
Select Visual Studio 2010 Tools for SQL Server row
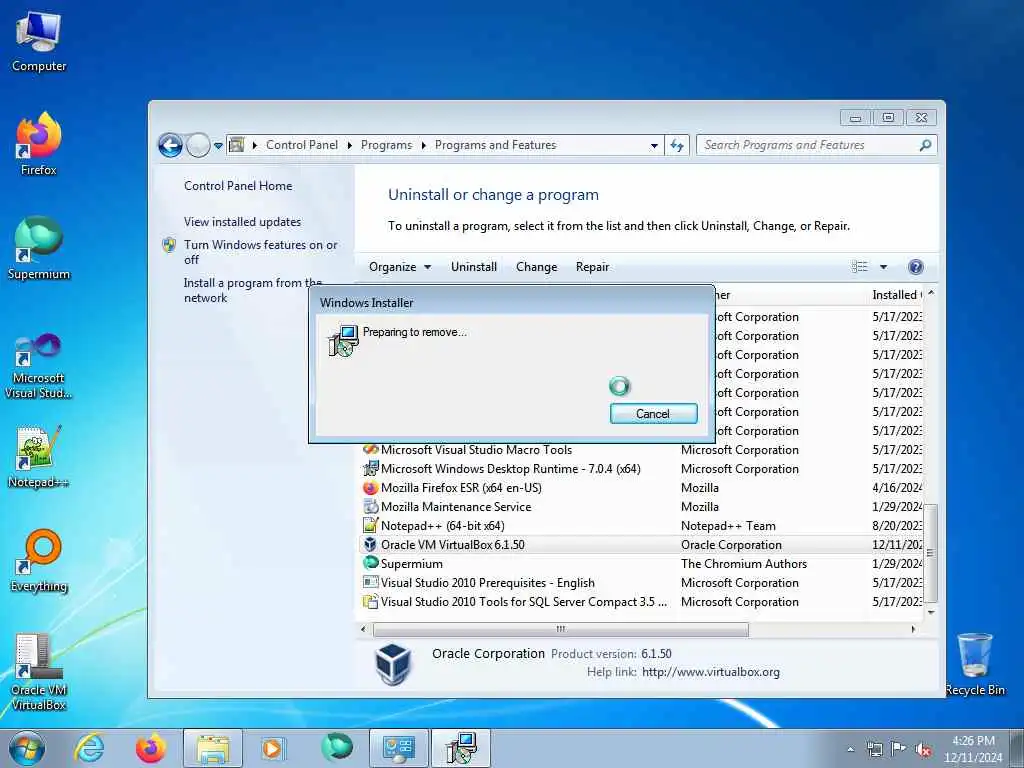(643, 601)
